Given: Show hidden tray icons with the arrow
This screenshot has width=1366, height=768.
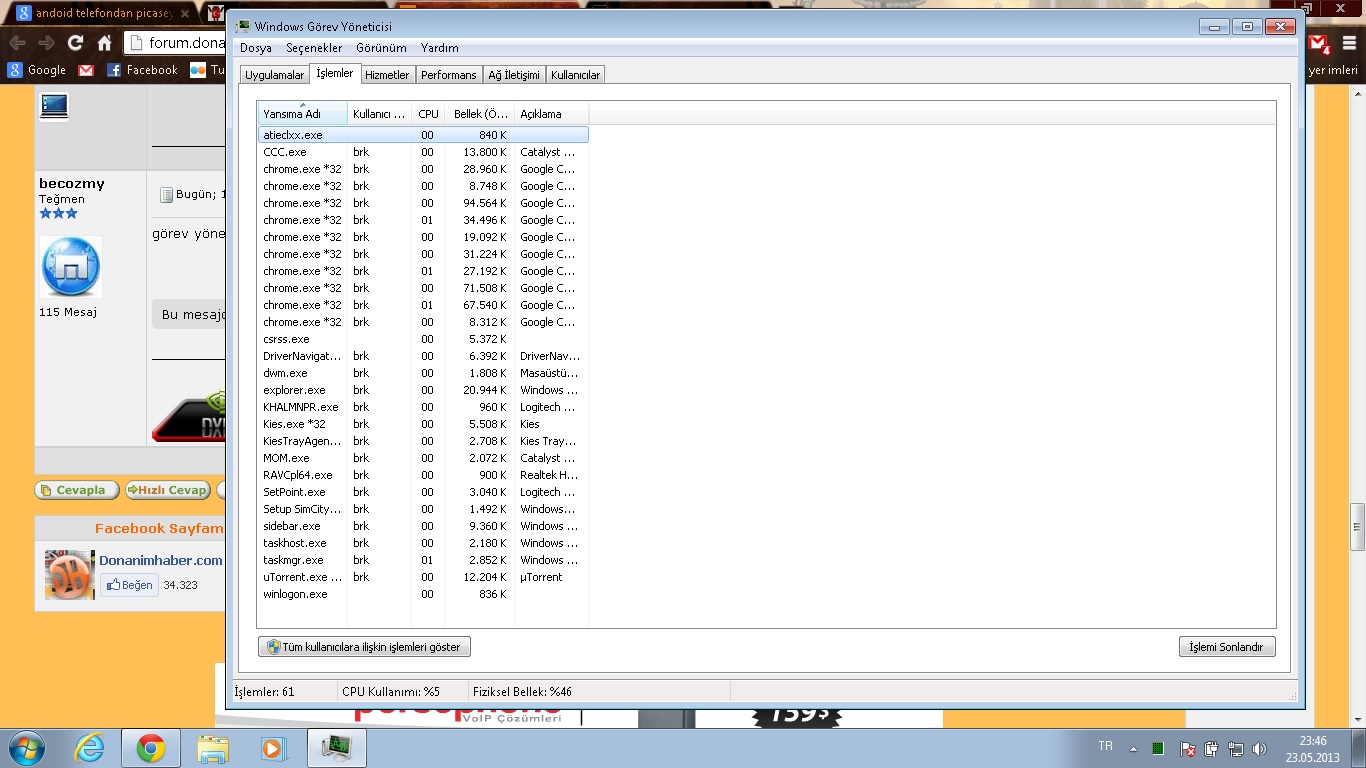Looking at the screenshot, I should pos(1133,748).
